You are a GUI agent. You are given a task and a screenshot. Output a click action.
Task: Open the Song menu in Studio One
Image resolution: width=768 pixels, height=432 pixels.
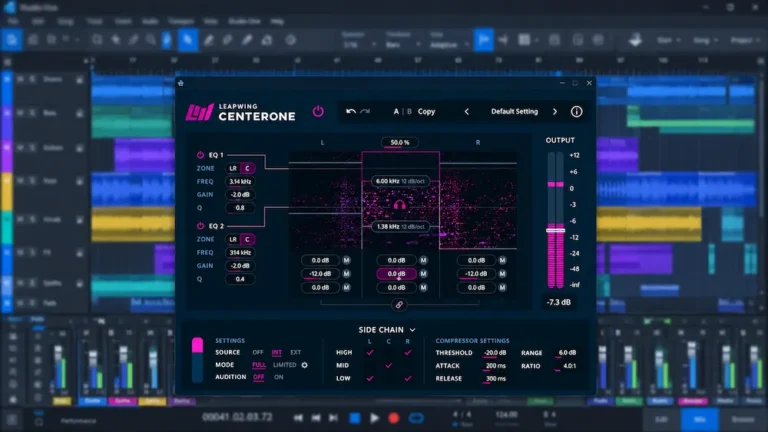pyautogui.click(x=65, y=22)
